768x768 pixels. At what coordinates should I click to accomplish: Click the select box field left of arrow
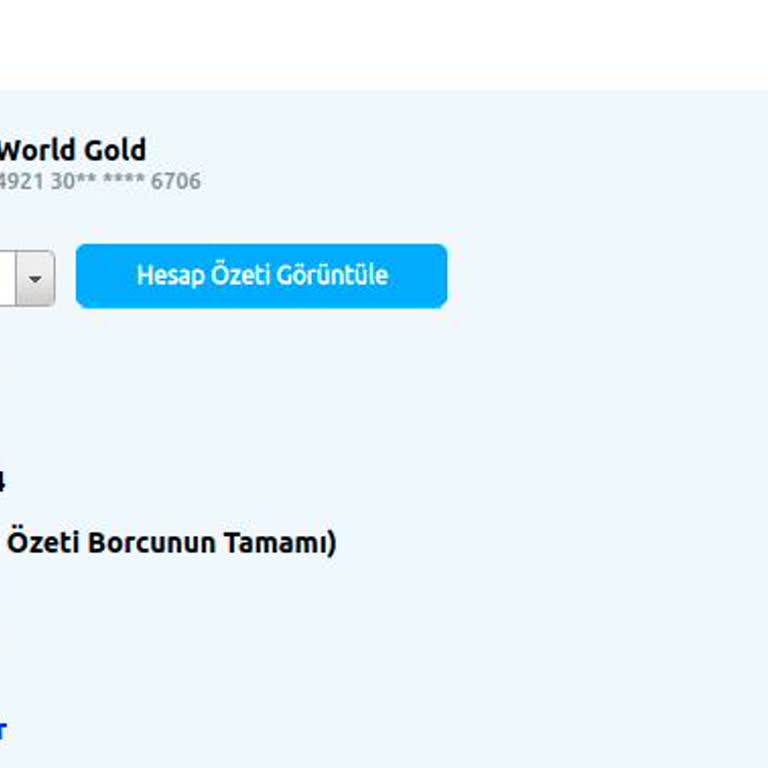(x=7, y=278)
